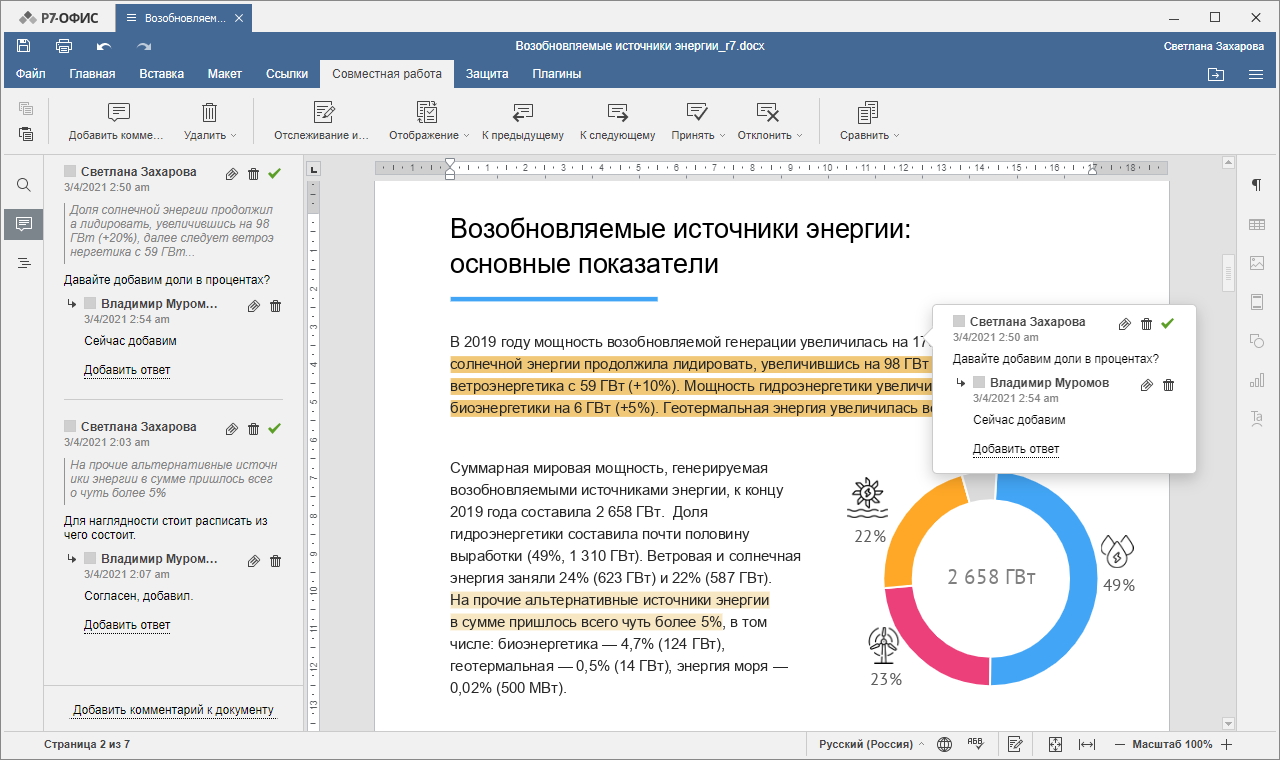Fit page to screen in the status bar
The height and width of the screenshot is (760, 1280).
click(1055, 744)
